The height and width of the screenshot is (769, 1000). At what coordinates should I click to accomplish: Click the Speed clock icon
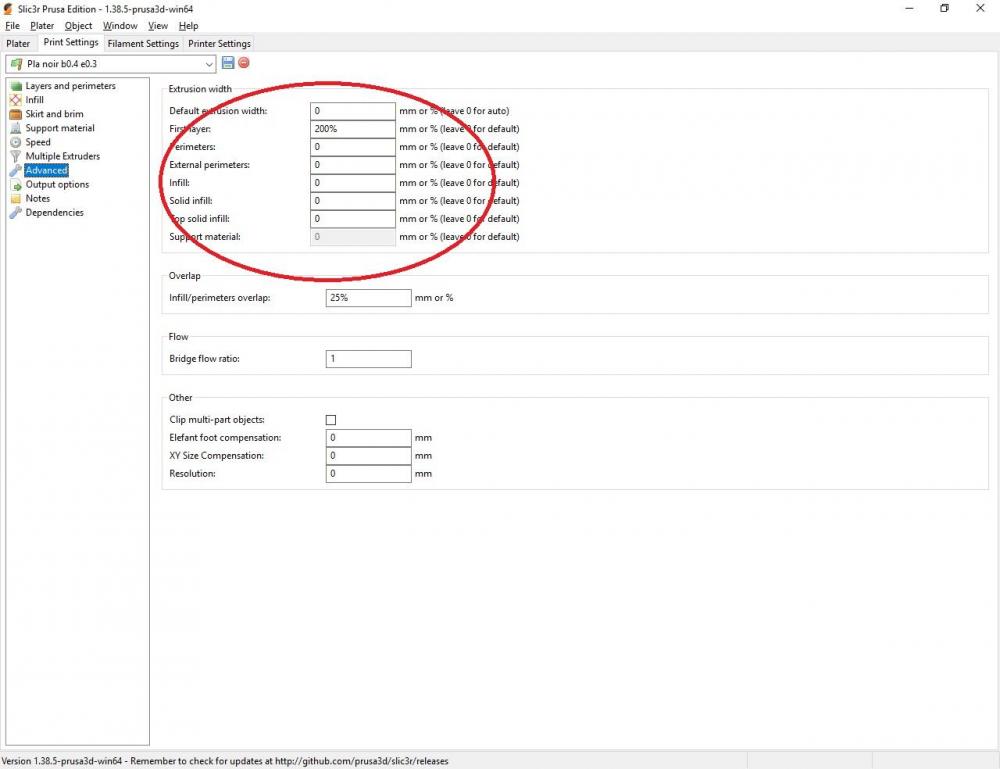[x=16, y=142]
